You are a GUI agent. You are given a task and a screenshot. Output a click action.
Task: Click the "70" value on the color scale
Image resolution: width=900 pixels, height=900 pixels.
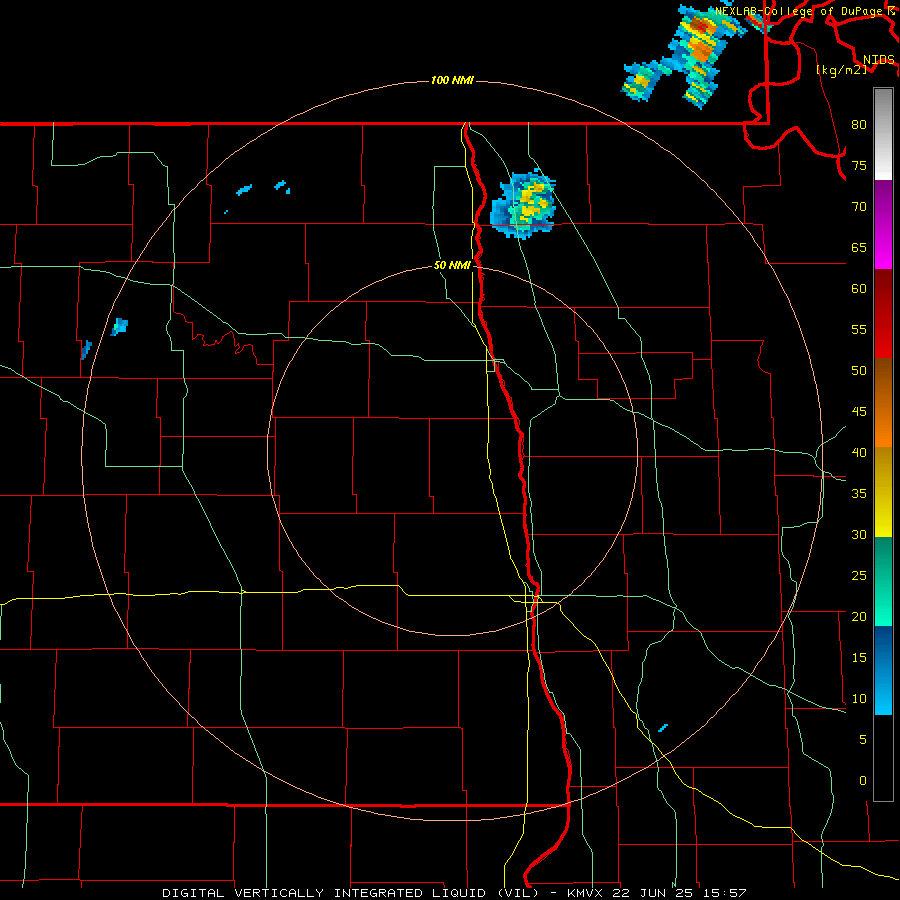coord(859,207)
